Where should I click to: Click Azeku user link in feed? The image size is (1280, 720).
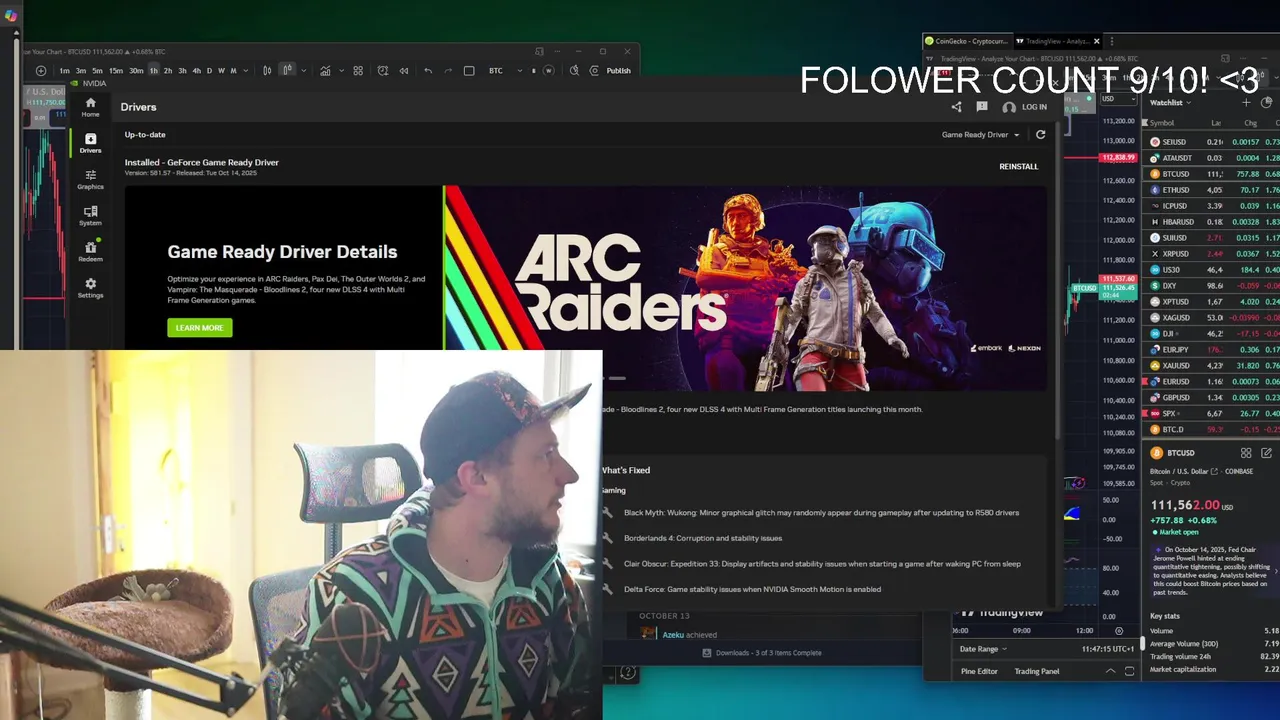coord(673,635)
